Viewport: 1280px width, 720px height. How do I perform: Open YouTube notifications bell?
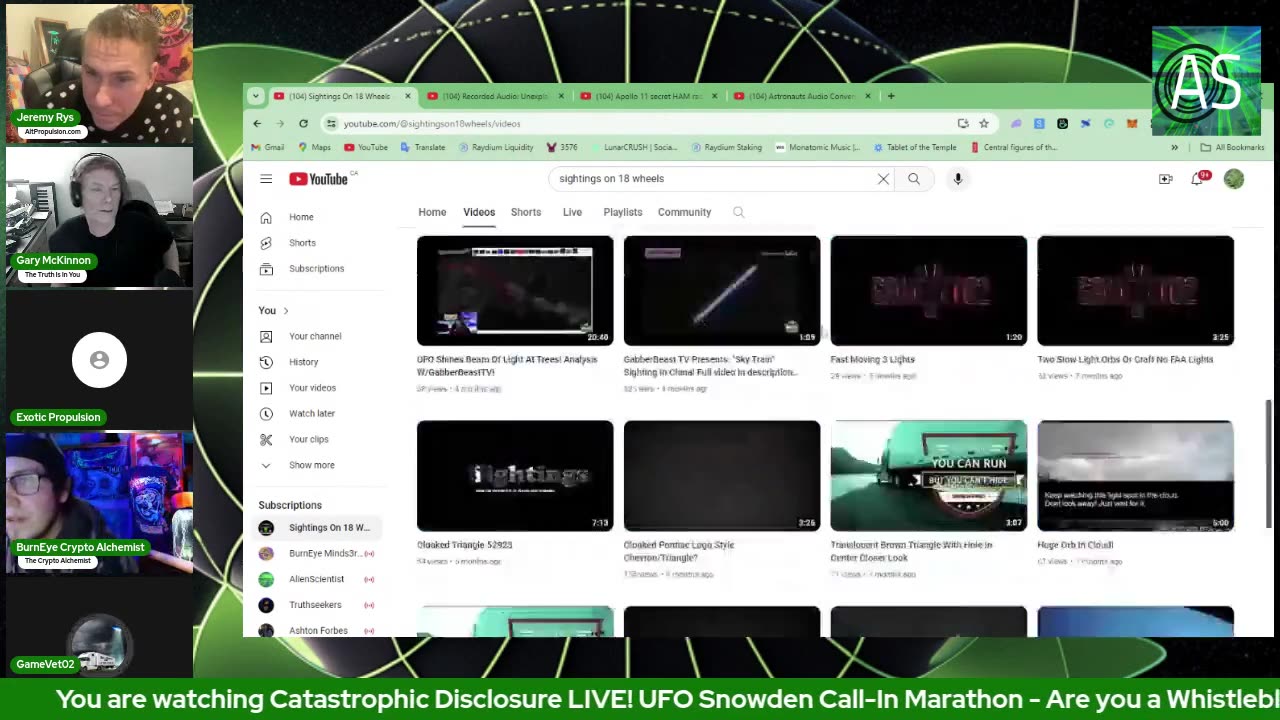pos(1198,178)
